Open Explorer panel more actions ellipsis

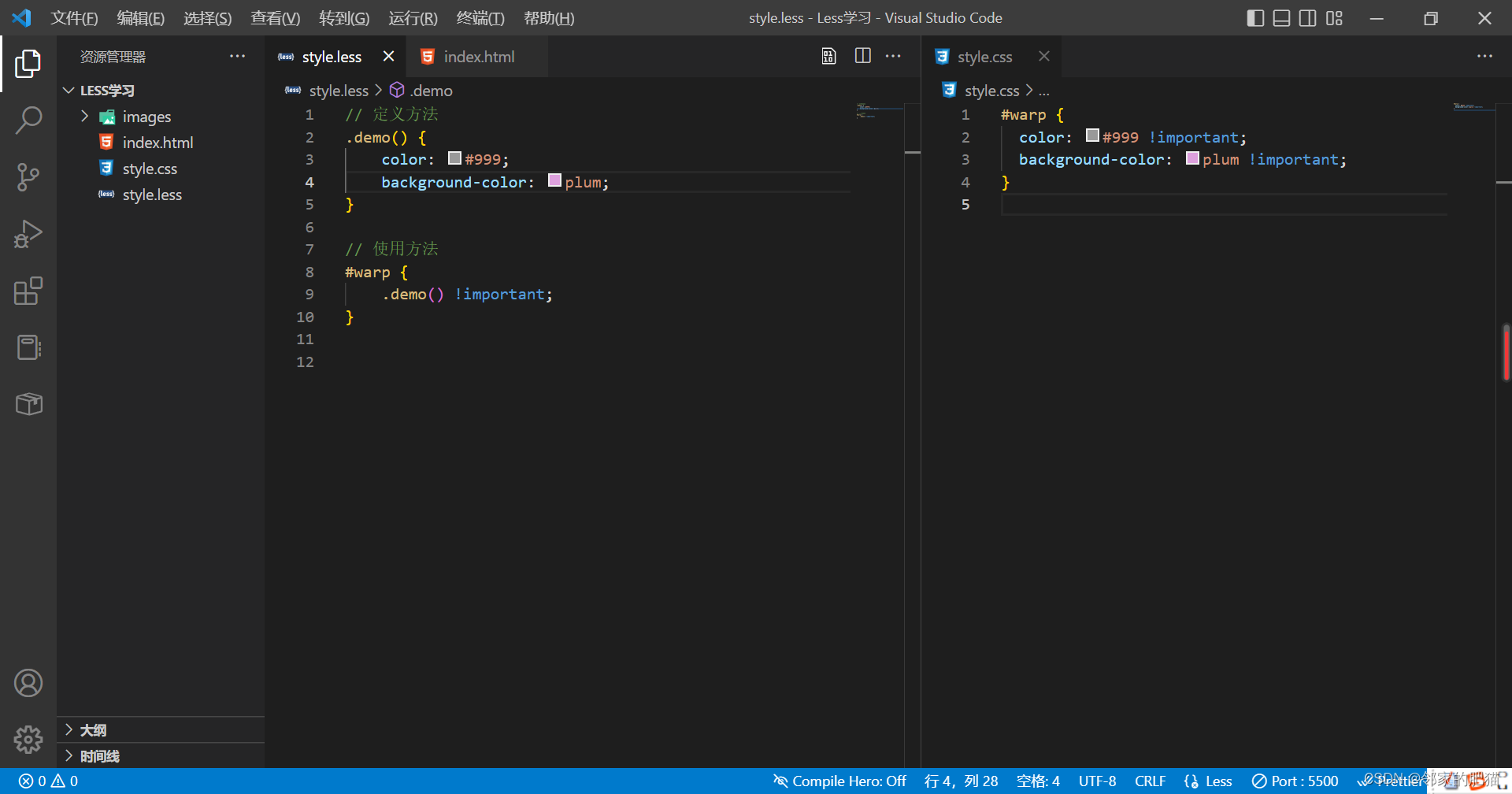click(237, 56)
